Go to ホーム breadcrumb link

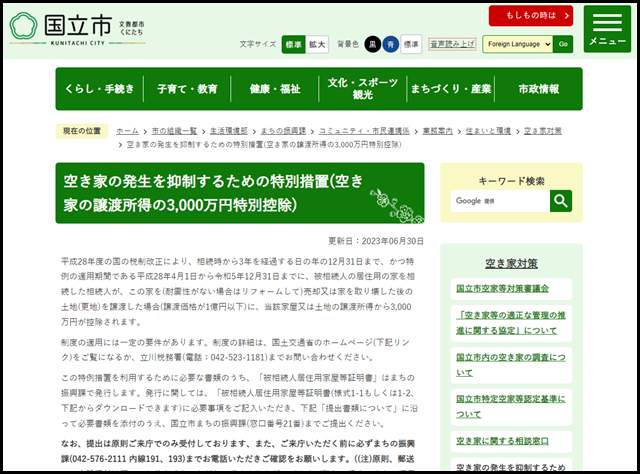[127, 131]
